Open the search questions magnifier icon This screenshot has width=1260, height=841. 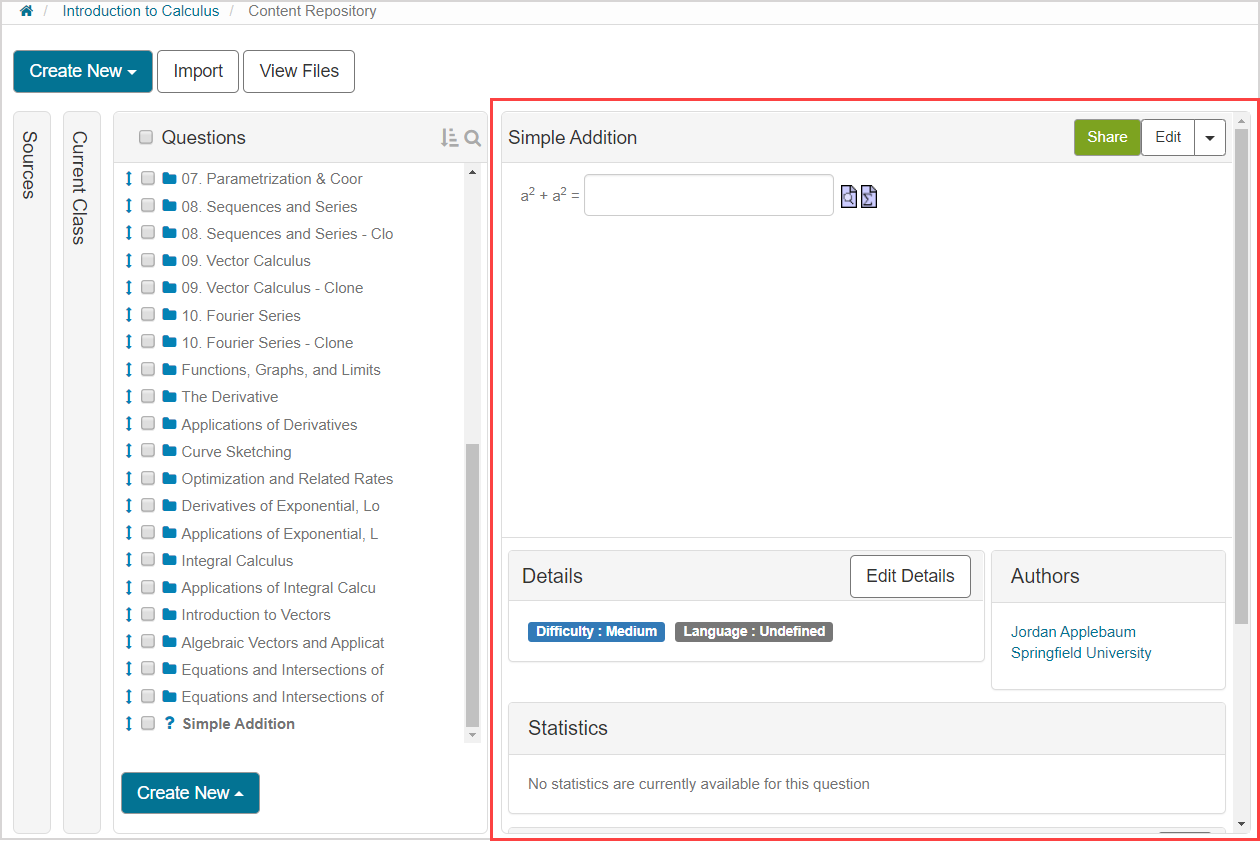click(x=473, y=138)
